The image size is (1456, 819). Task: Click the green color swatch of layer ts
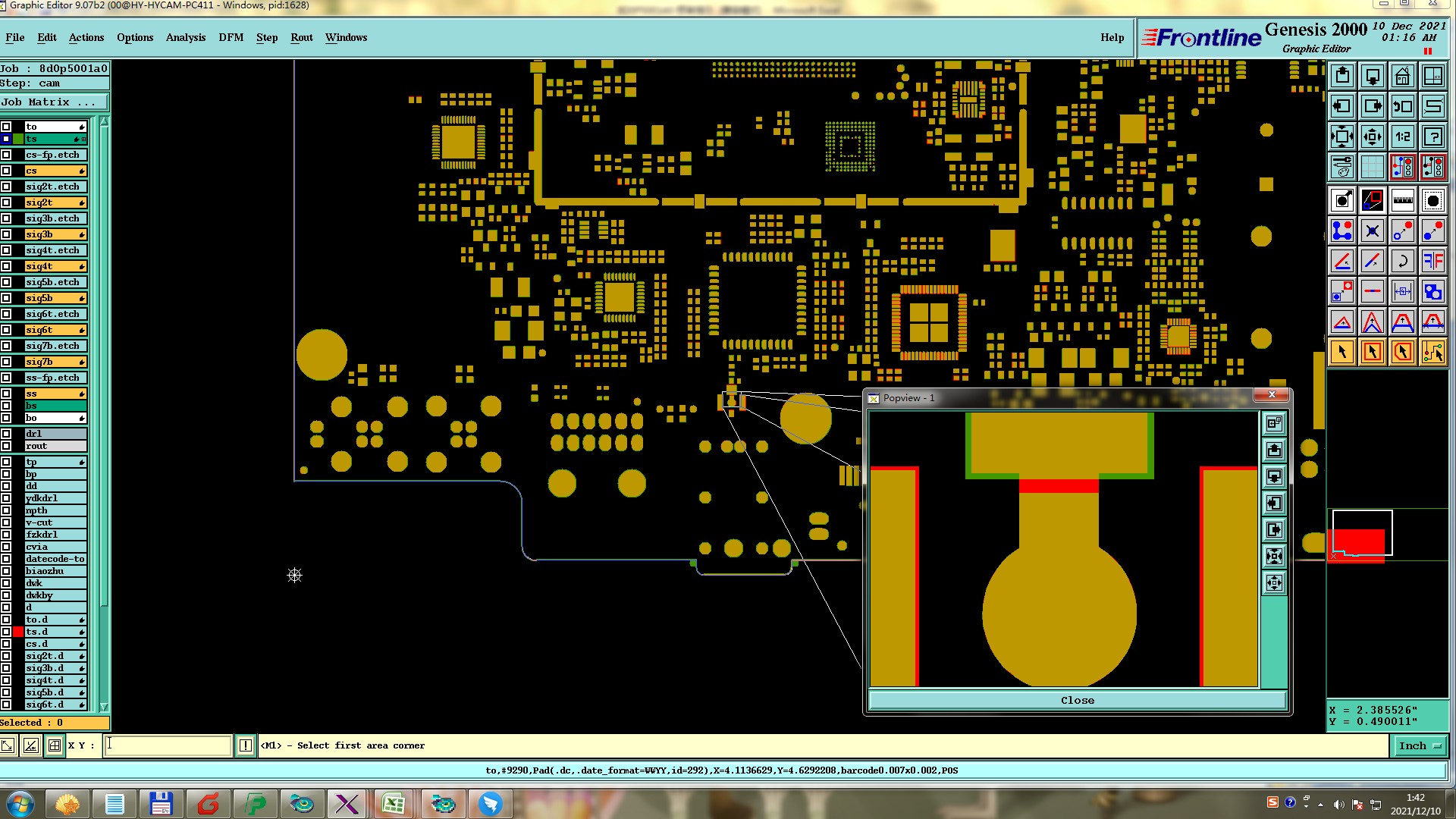coord(18,139)
